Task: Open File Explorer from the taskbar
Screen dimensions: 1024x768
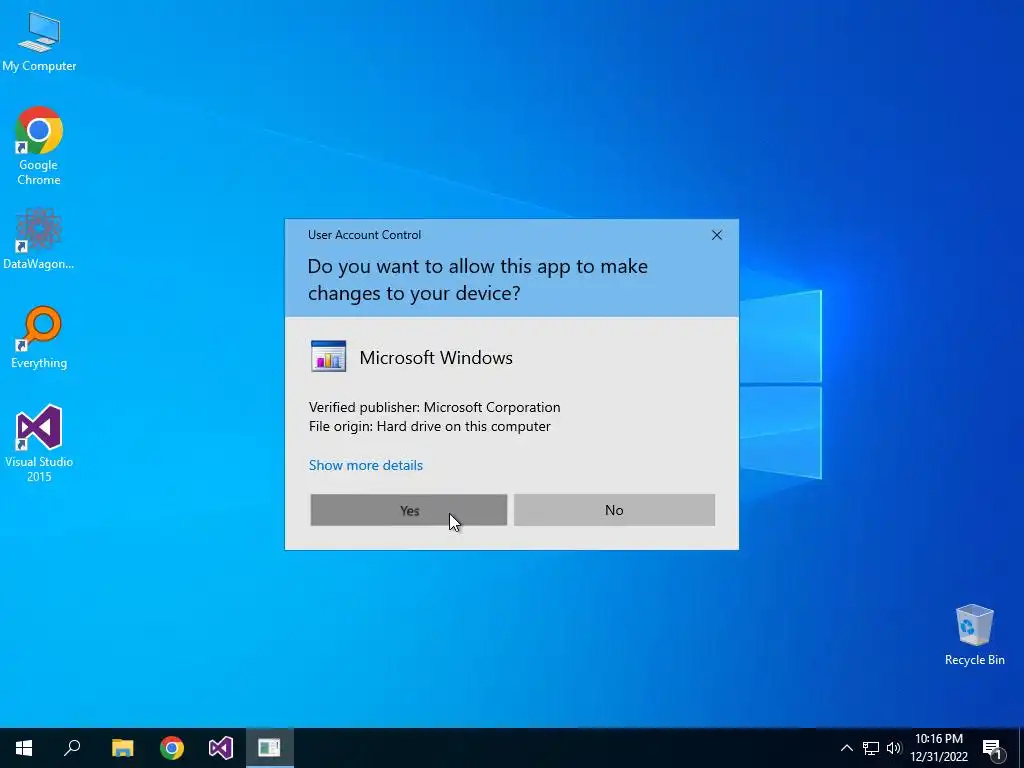Action: [122, 748]
